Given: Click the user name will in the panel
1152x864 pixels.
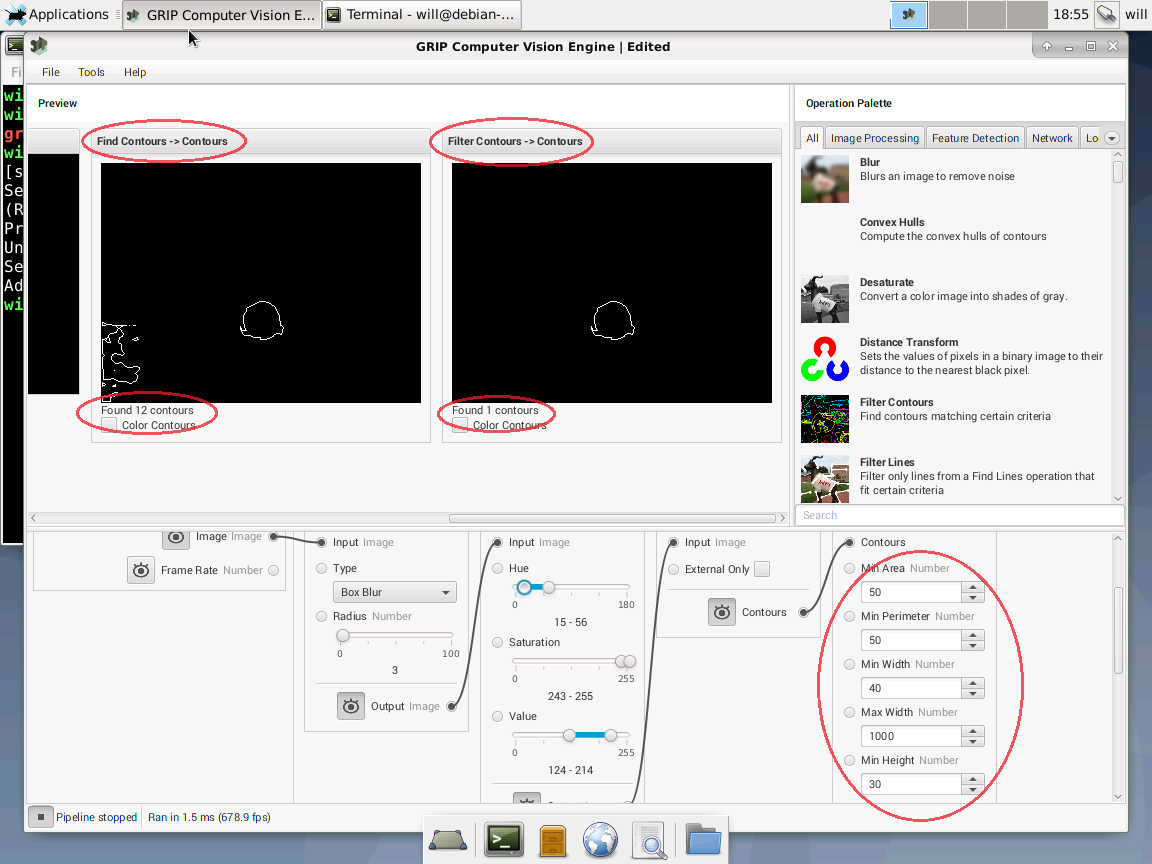Looking at the screenshot, I should (x=1135, y=15).
